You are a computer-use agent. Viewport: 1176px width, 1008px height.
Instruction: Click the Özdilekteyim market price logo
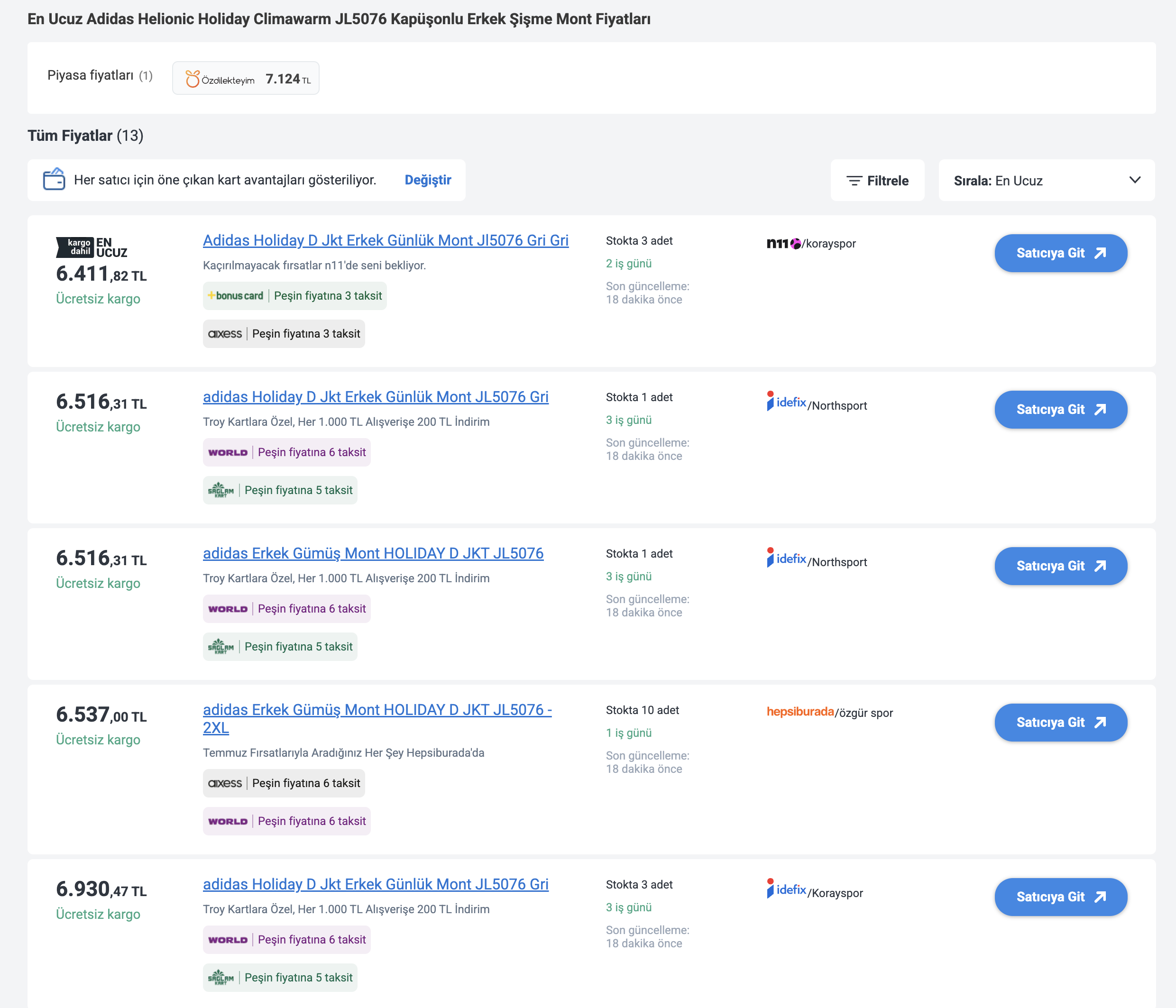click(220, 79)
